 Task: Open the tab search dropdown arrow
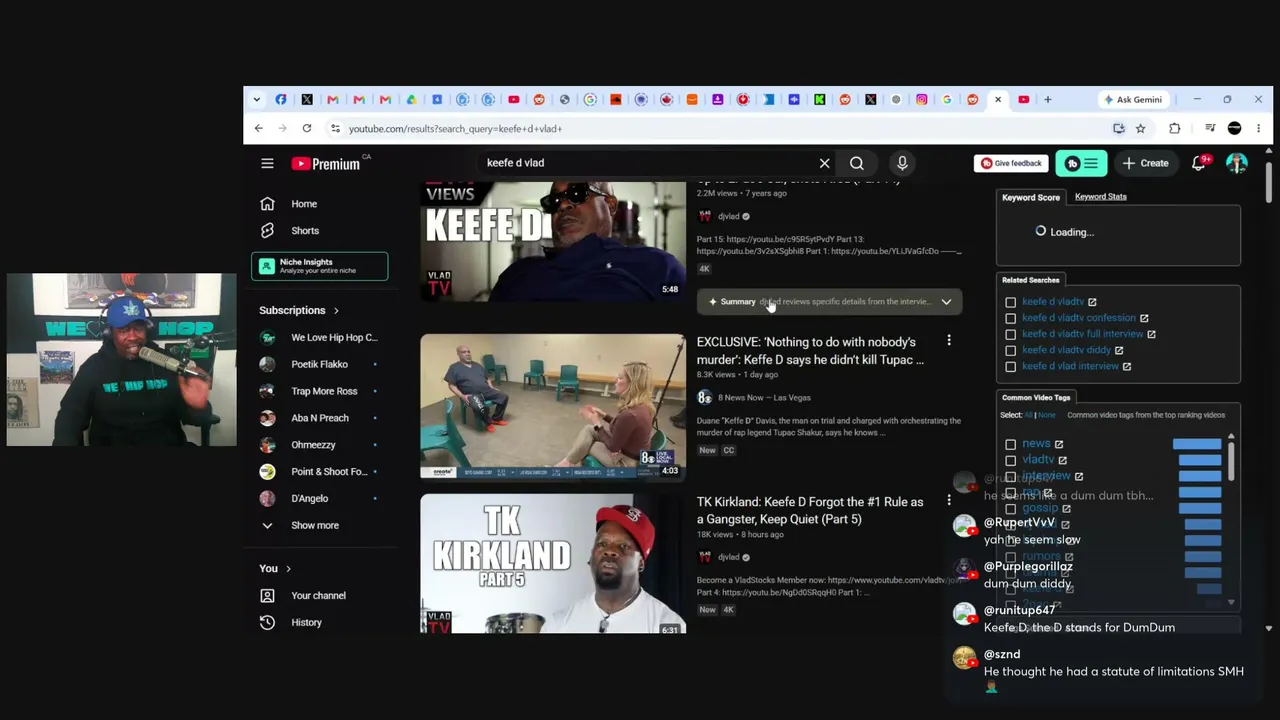[x=256, y=99]
